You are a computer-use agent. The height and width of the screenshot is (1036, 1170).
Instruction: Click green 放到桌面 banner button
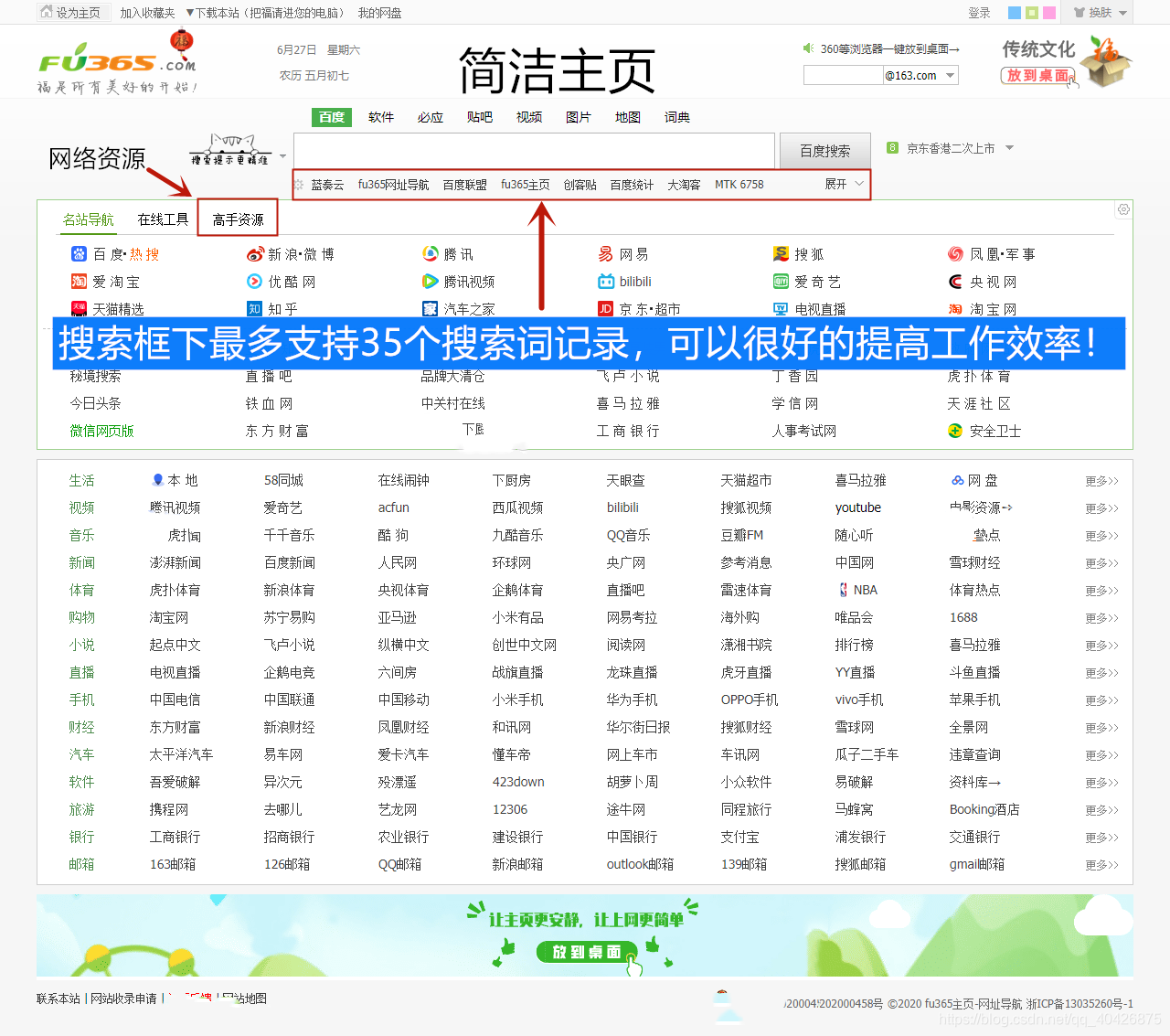click(587, 952)
